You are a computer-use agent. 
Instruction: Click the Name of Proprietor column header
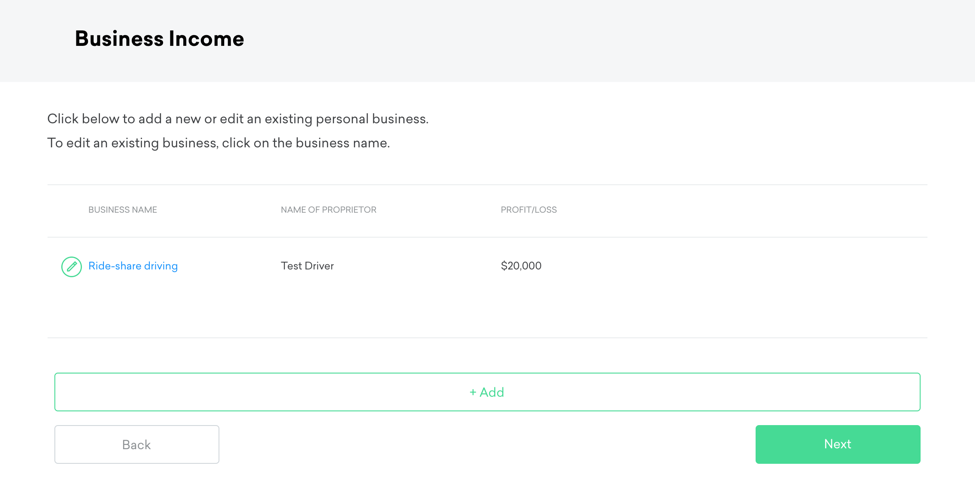[x=328, y=210]
